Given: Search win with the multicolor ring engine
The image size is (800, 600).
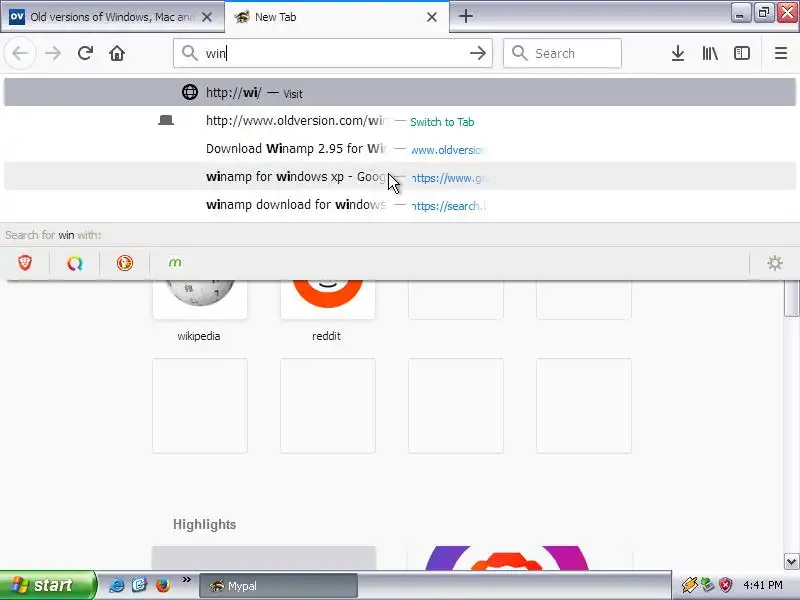Looking at the screenshot, I should [74, 263].
